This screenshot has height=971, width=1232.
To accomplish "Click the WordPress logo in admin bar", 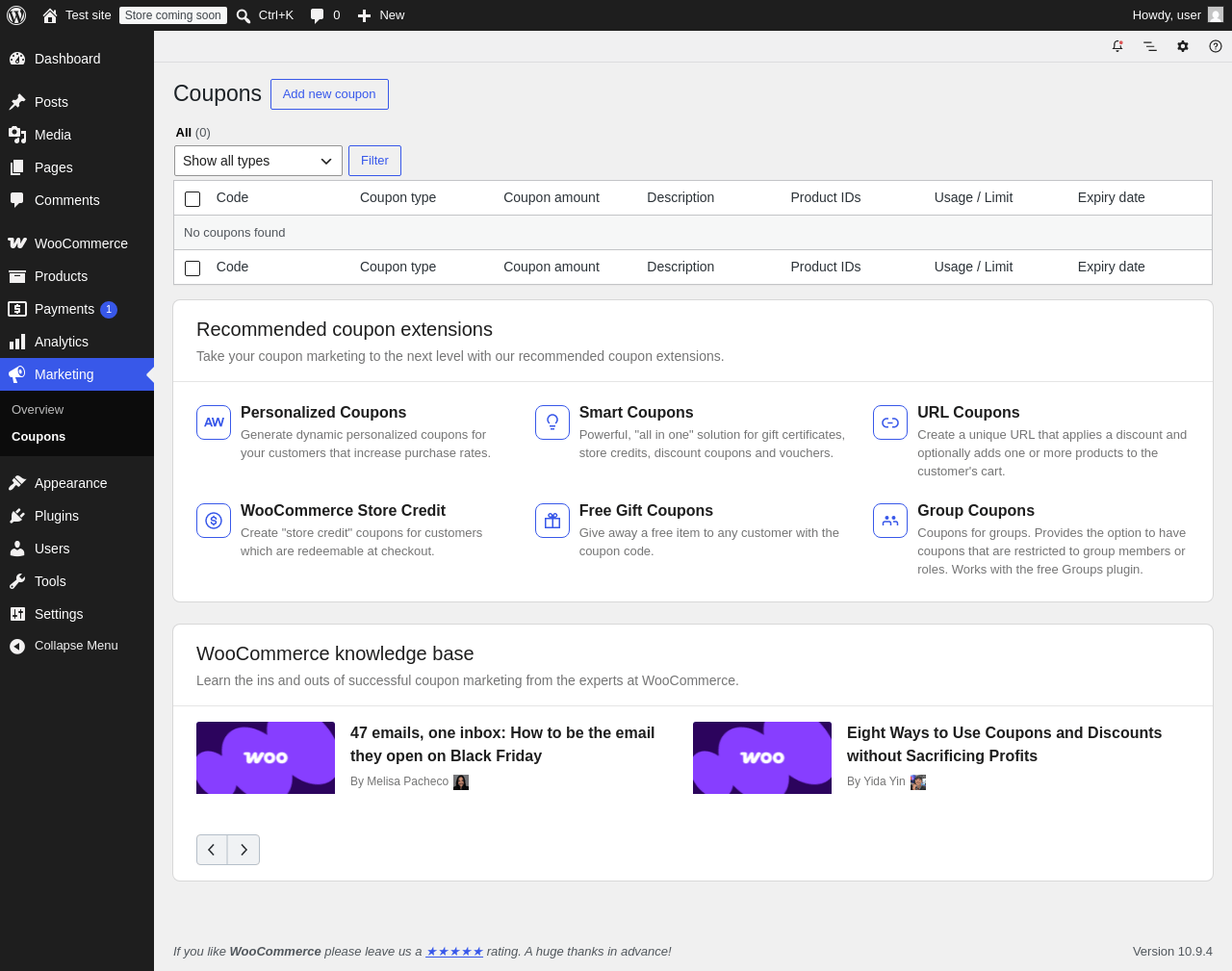I will click(x=16, y=15).
